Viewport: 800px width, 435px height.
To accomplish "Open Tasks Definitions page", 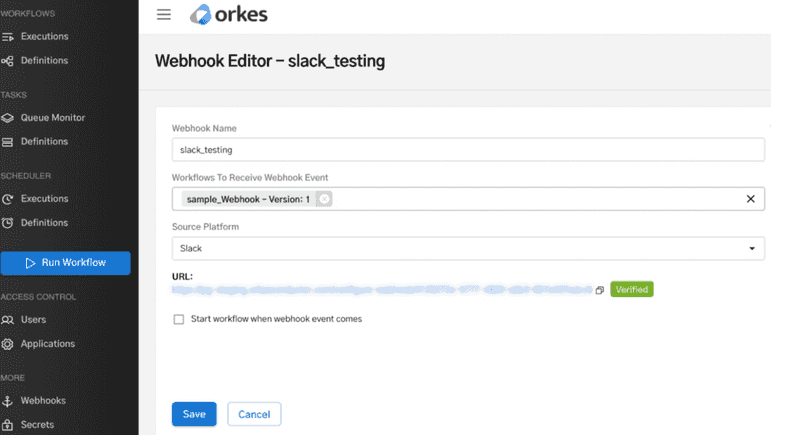I will click(x=44, y=142).
